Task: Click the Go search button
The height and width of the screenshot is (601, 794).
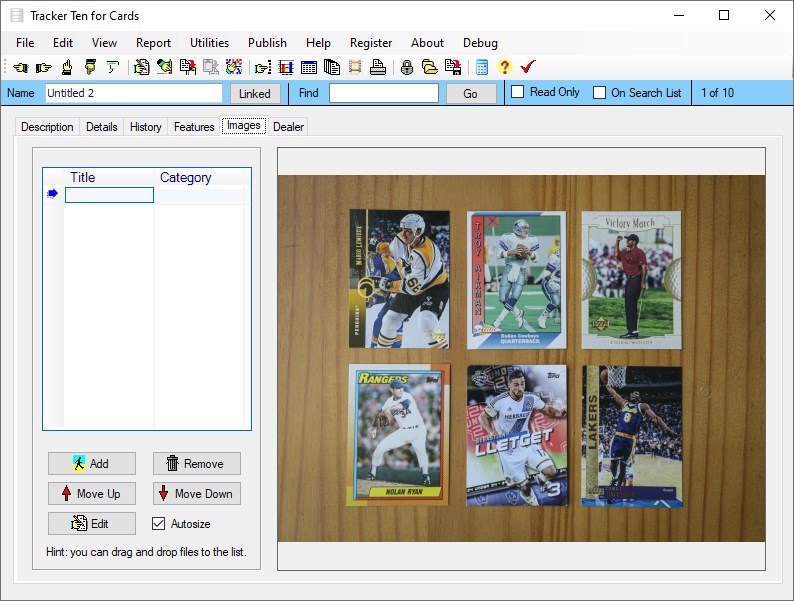Action: click(470, 94)
